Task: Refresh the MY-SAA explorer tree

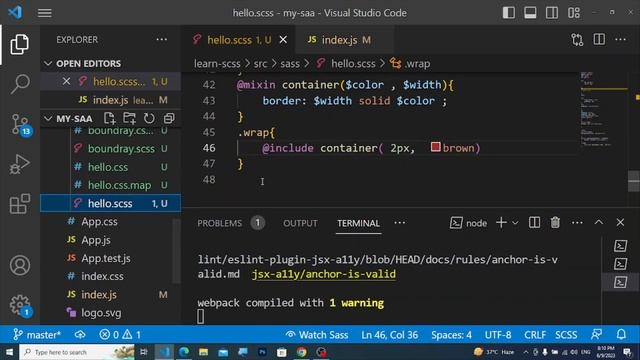Action: point(149,118)
